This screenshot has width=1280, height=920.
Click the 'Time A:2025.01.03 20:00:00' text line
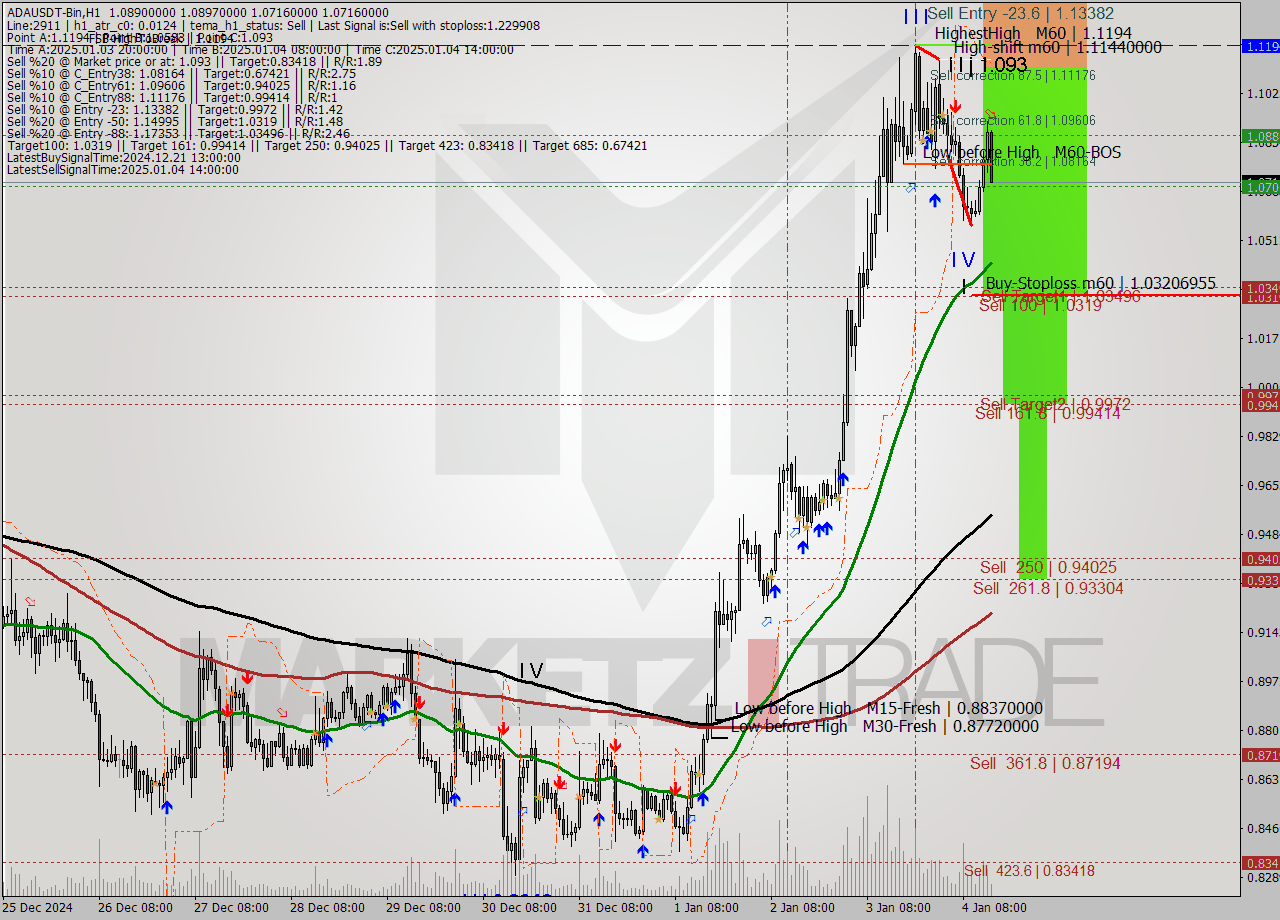click(260, 50)
